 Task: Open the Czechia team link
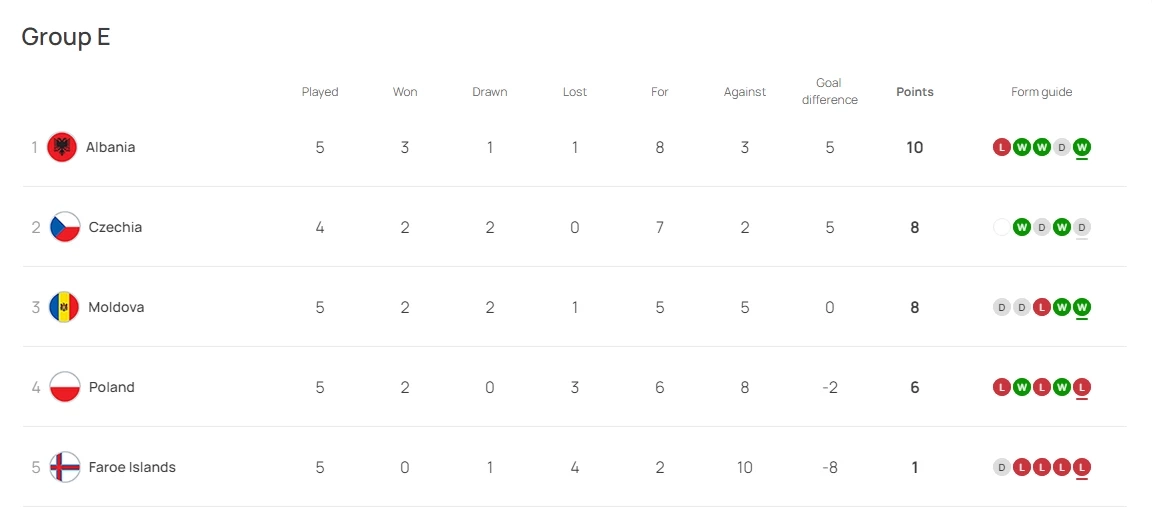[x=115, y=227]
